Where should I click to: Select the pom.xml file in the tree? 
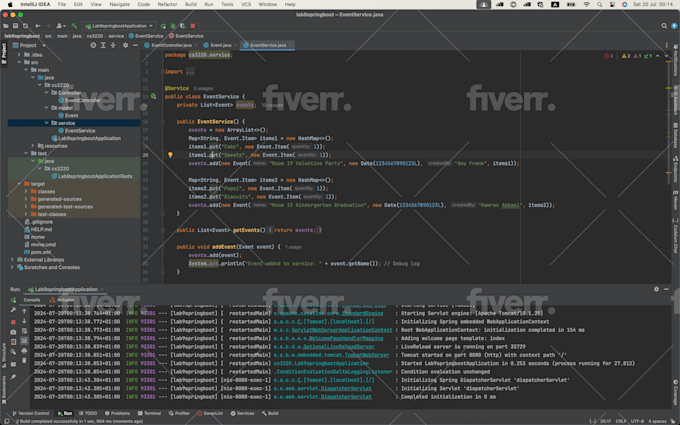(x=38, y=252)
